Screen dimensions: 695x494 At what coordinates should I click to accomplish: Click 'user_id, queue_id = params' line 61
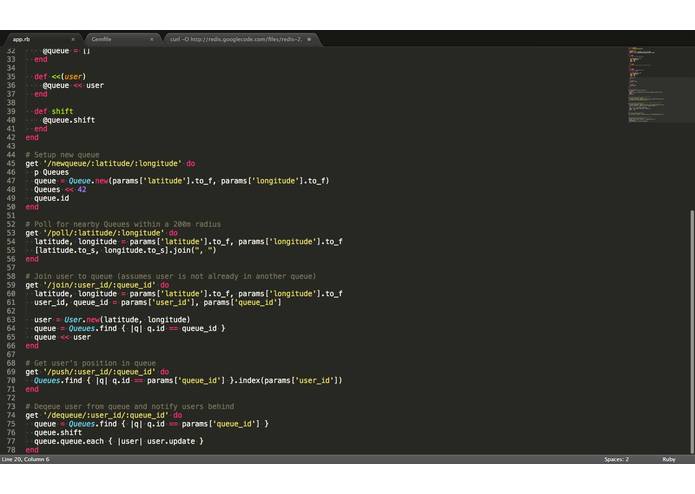coord(158,303)
